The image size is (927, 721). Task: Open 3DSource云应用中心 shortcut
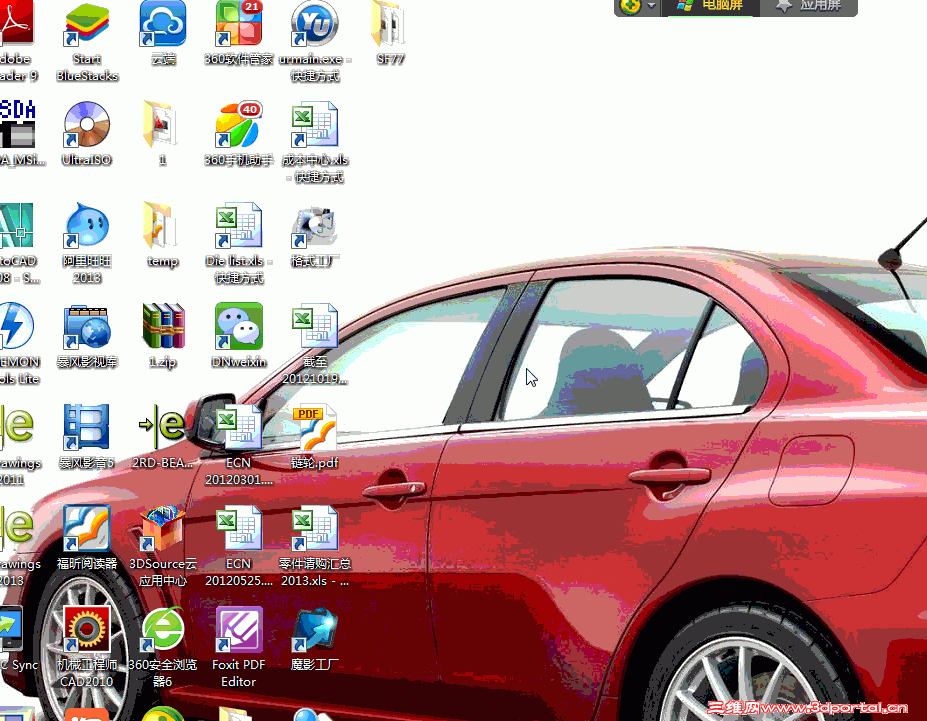tap(163, 528)
